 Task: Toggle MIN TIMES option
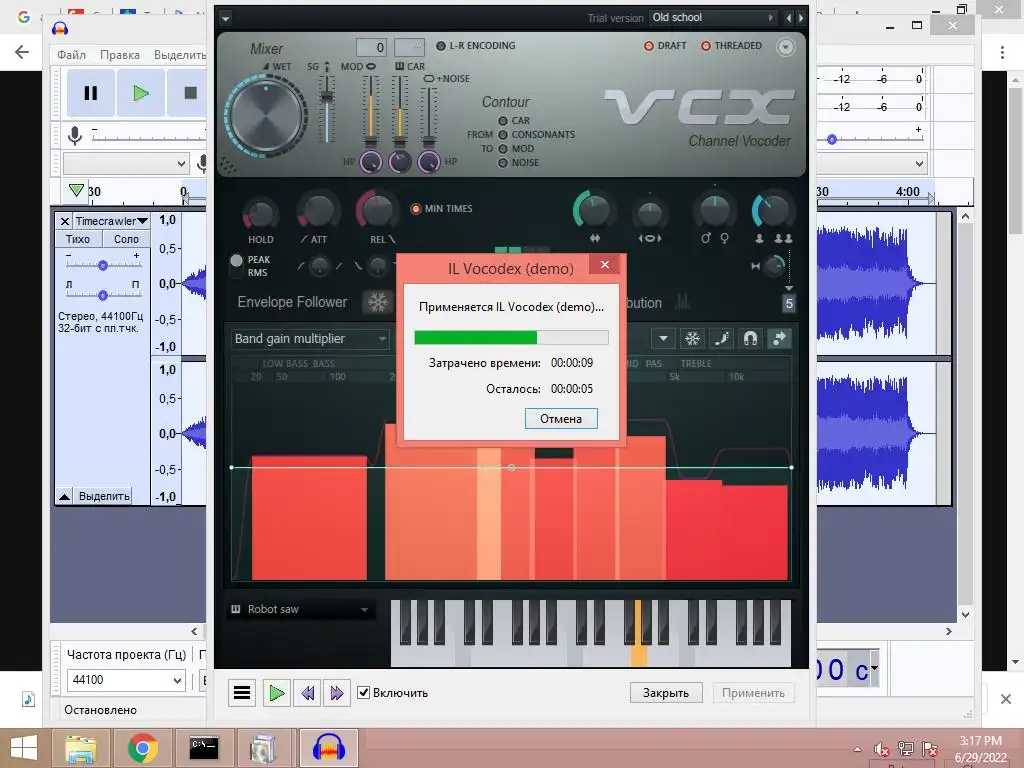click(x=441, y=208)
